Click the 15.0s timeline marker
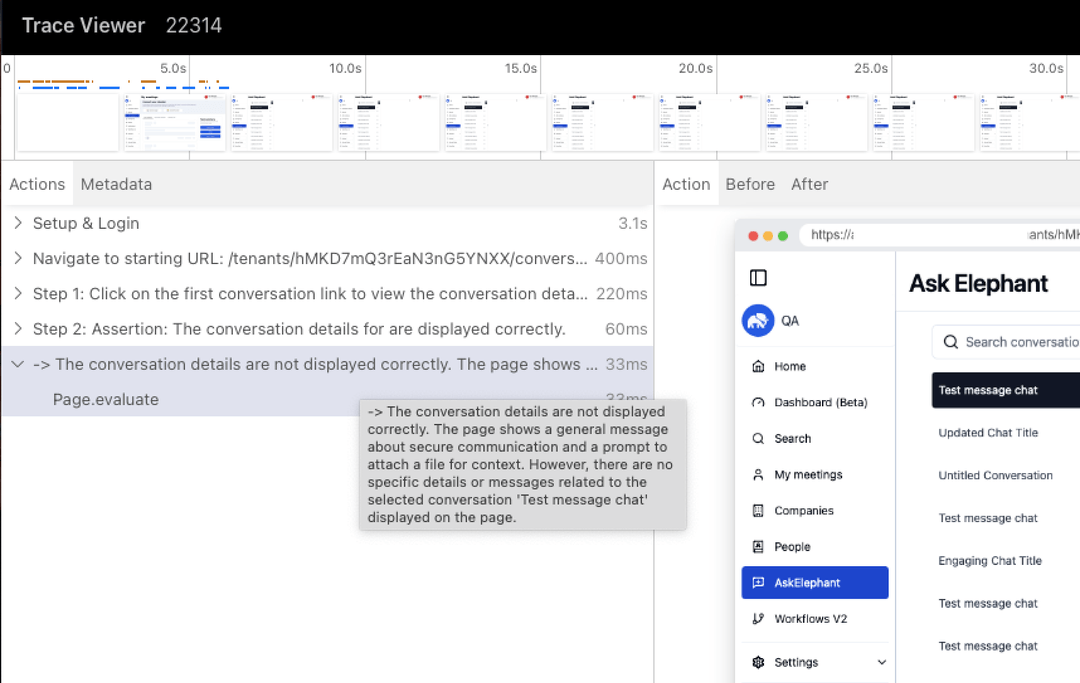The height and width of the screenshot is (683, 1080). coord(521,68)
